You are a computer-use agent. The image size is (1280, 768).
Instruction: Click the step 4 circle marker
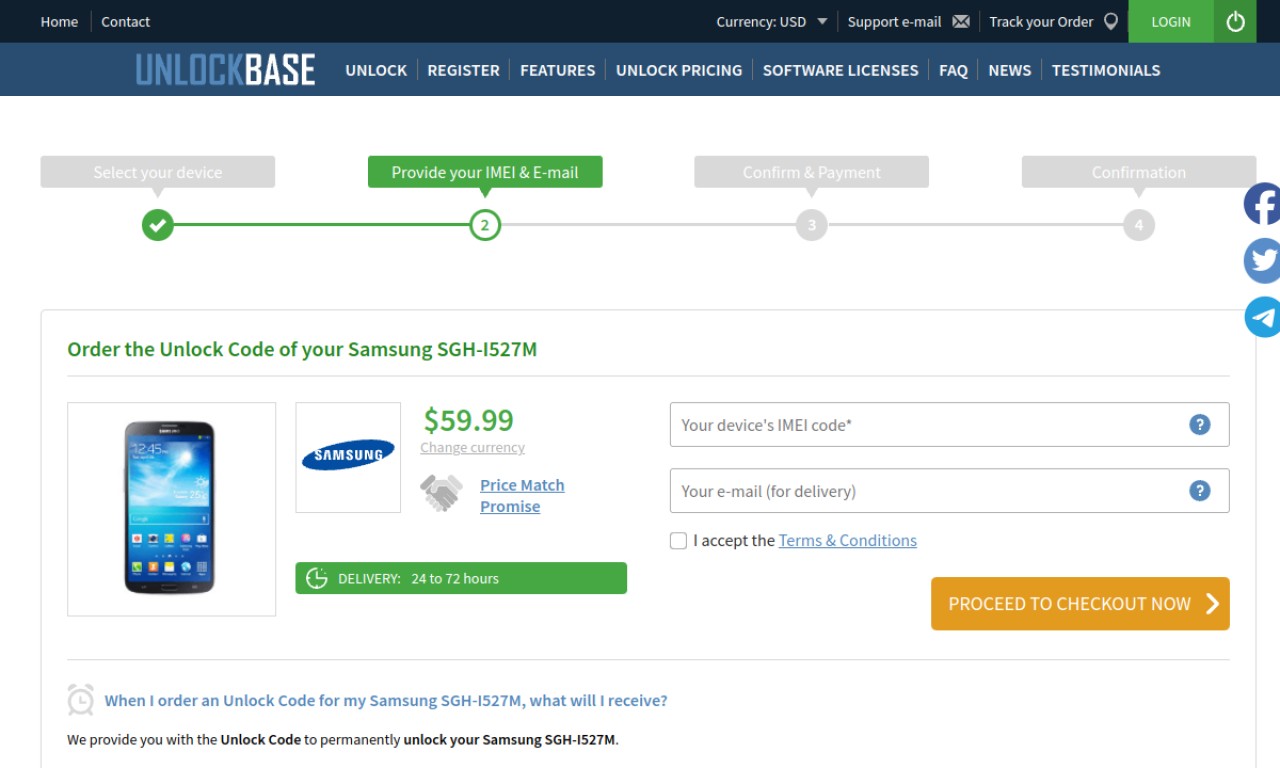(1138, 225)
